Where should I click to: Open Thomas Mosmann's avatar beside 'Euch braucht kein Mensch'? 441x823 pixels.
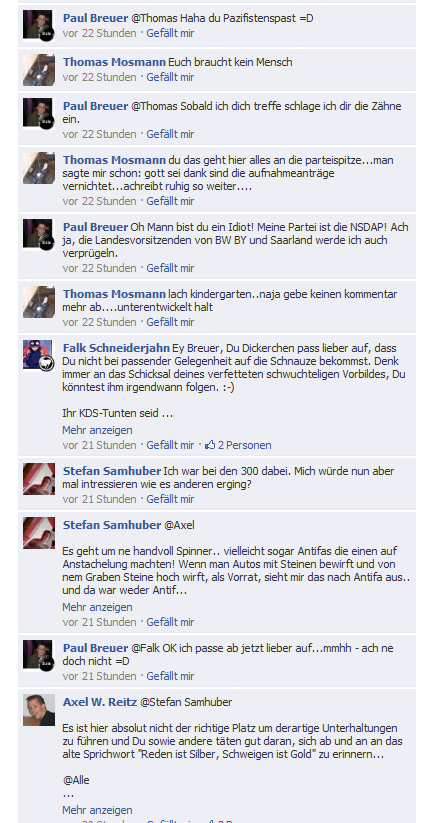[38, 69]
